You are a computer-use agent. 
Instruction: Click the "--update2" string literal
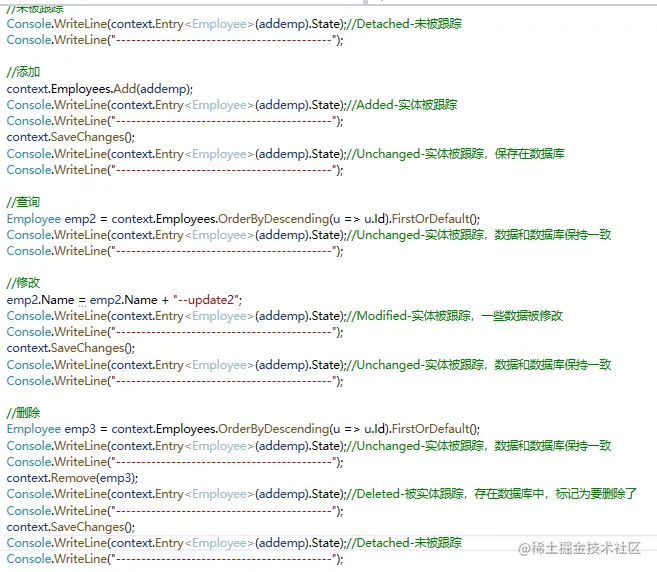[x=206, y=300]
